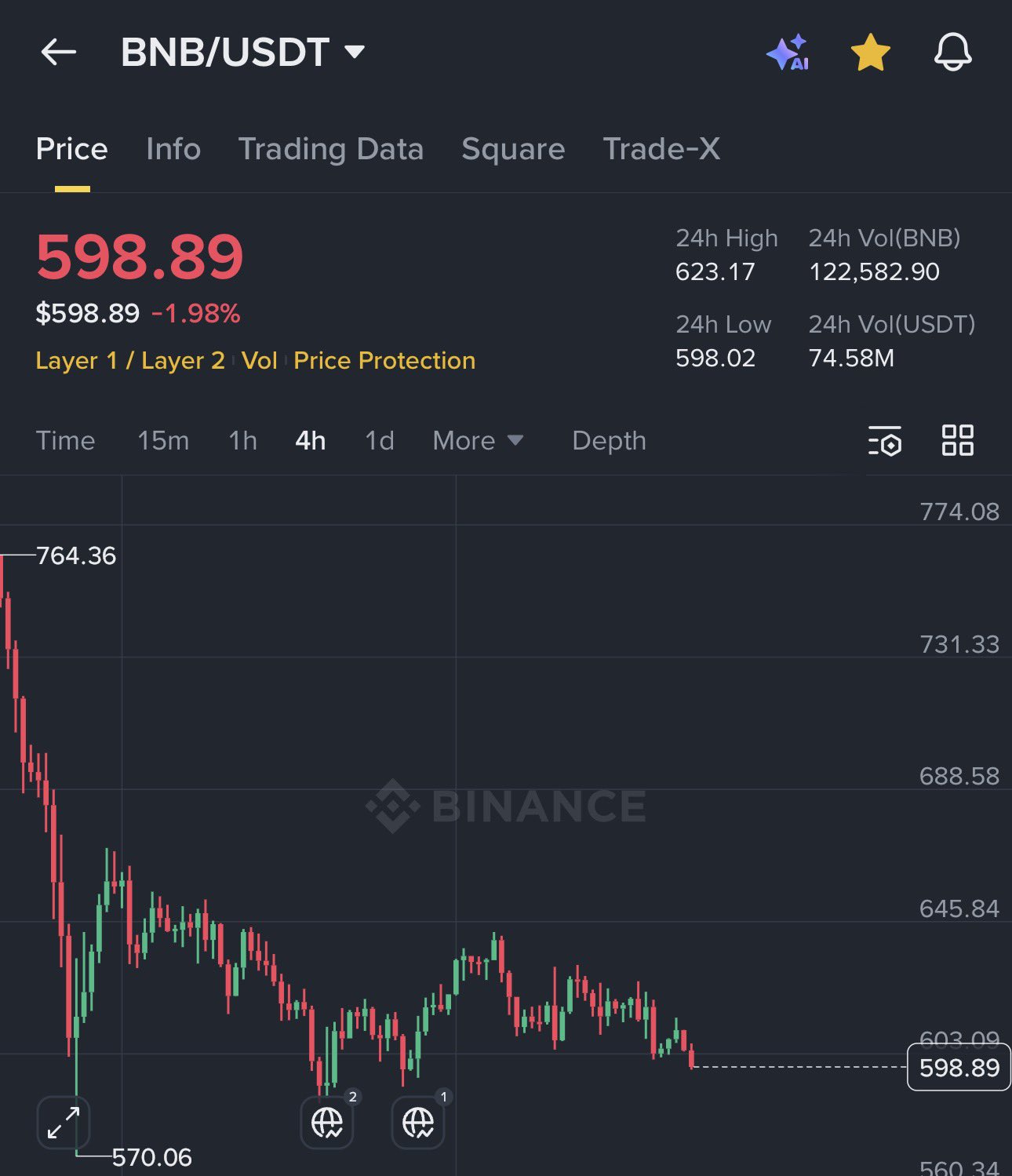Switch to the Trading Data tab
The height and width of the screenshot is (1176, 1012).
pyautogui.click(x=330, y=149)
